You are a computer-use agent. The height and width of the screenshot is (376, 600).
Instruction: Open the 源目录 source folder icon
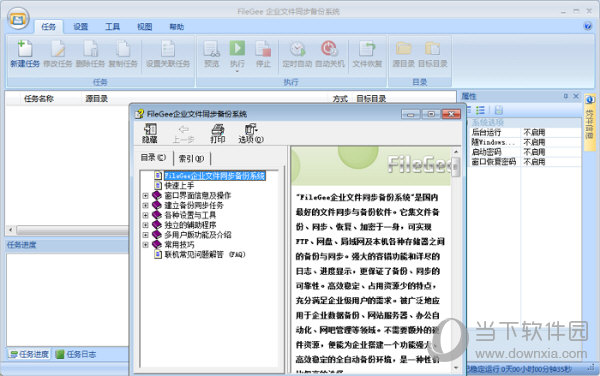(403, 50)
